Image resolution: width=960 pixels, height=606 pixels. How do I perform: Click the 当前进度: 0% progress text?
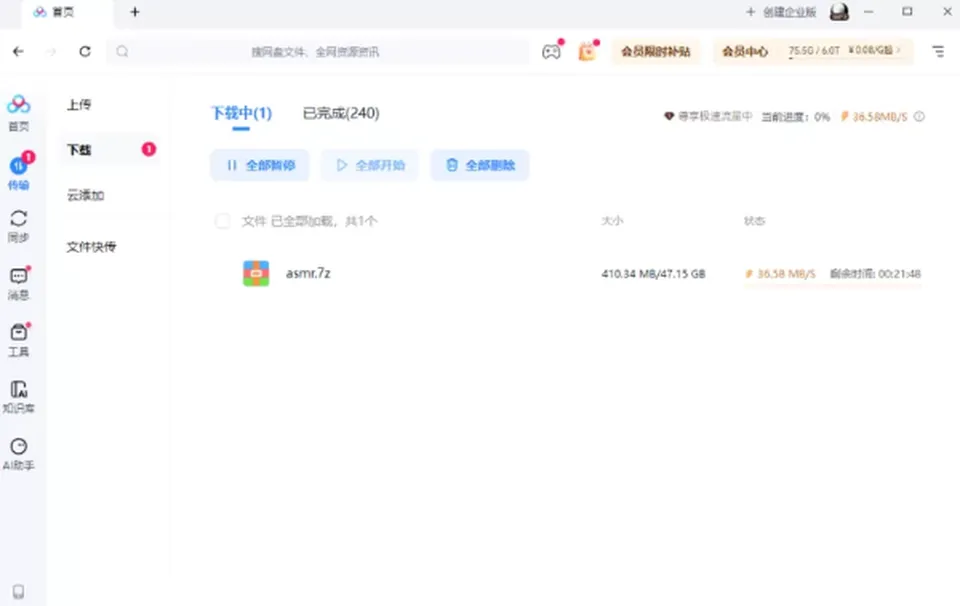pyautogui.click(x=795, y=116)
